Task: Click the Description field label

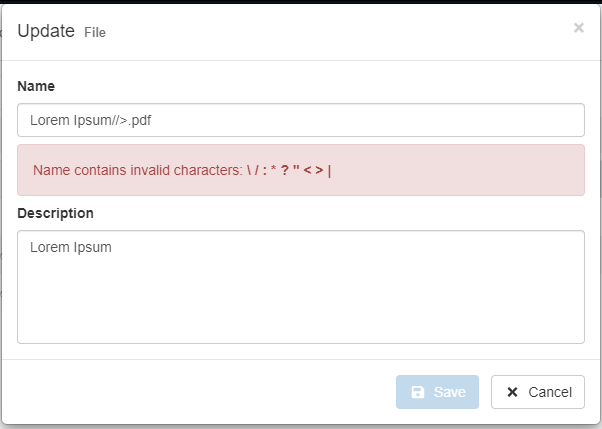Action: point(55,213)
